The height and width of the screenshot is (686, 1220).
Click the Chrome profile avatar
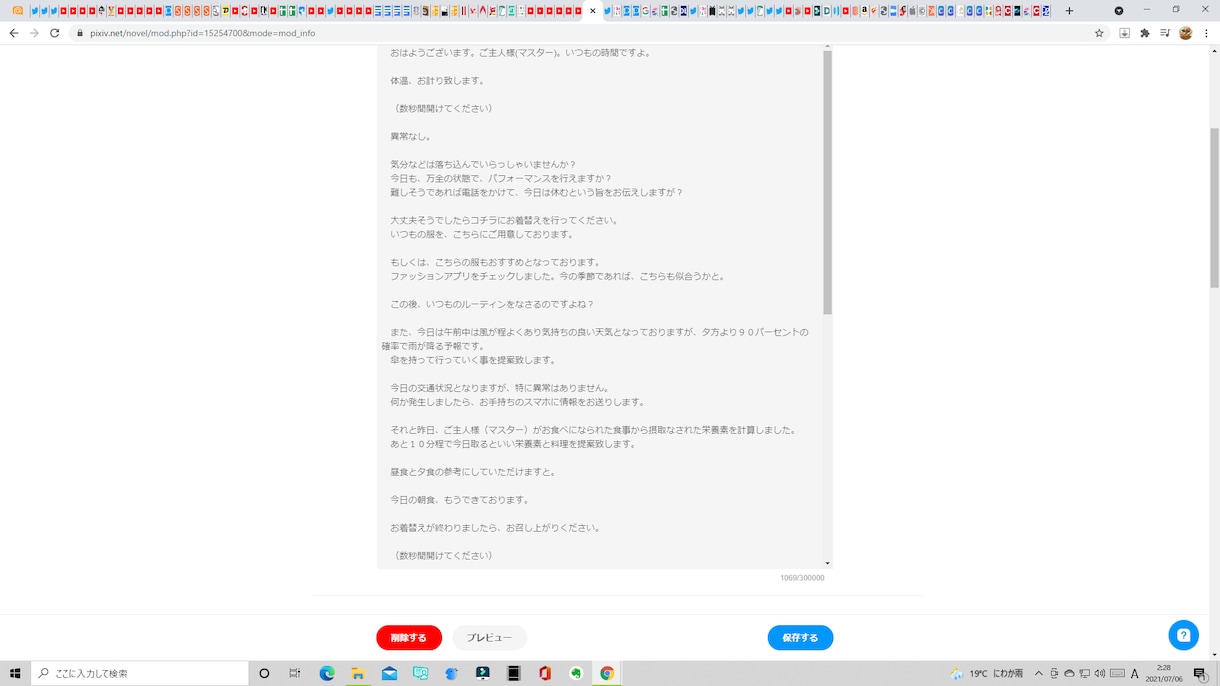pos(1186,33)
